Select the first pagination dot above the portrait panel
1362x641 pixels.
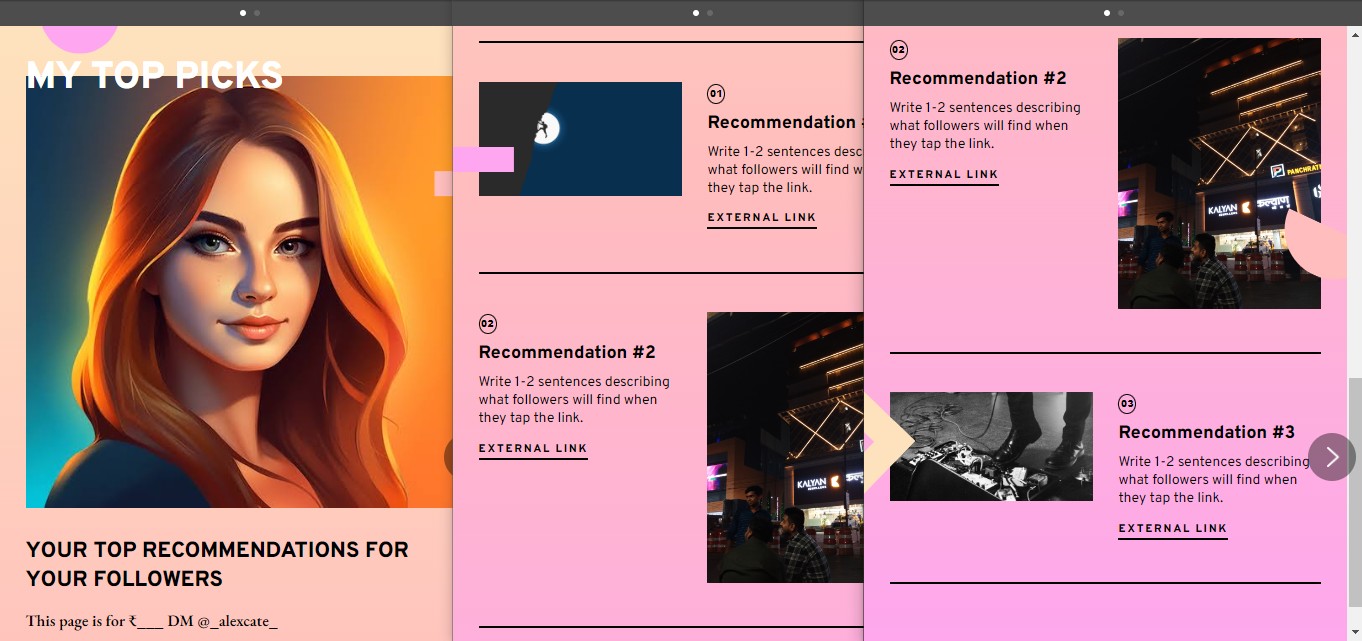(243, 13)
